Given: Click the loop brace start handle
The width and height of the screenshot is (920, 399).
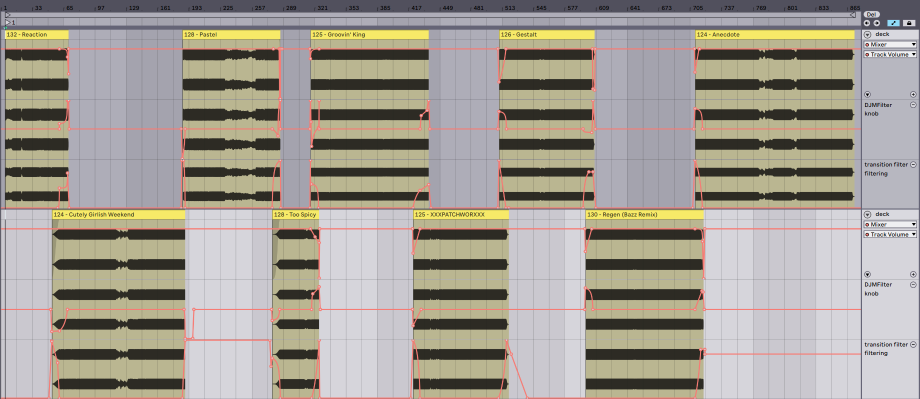Looking at the screenshot, I should (8, 15).
